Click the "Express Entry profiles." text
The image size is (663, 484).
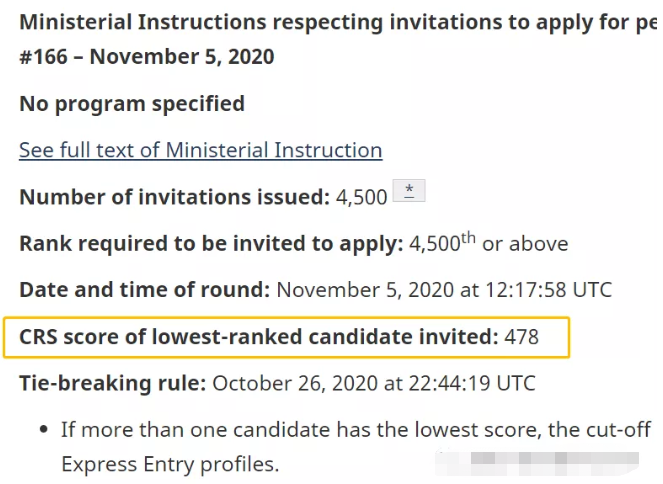click(x=169, y=465)
